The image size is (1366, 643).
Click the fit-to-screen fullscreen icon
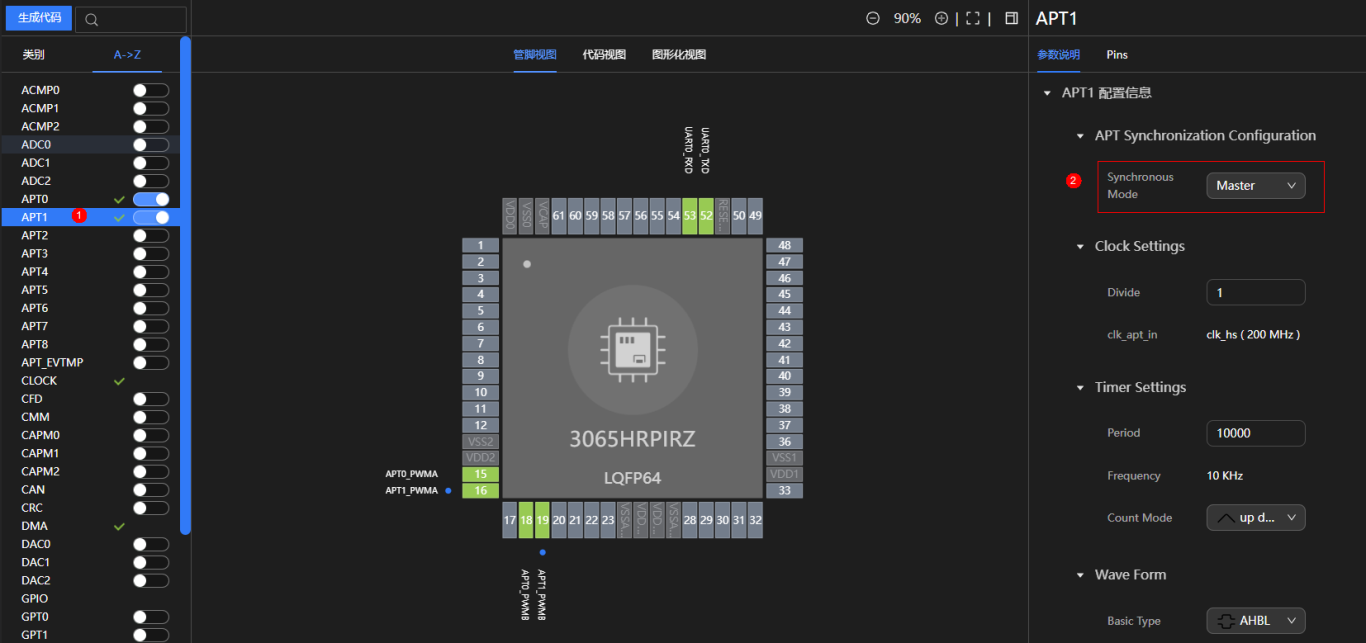point(973,18)
